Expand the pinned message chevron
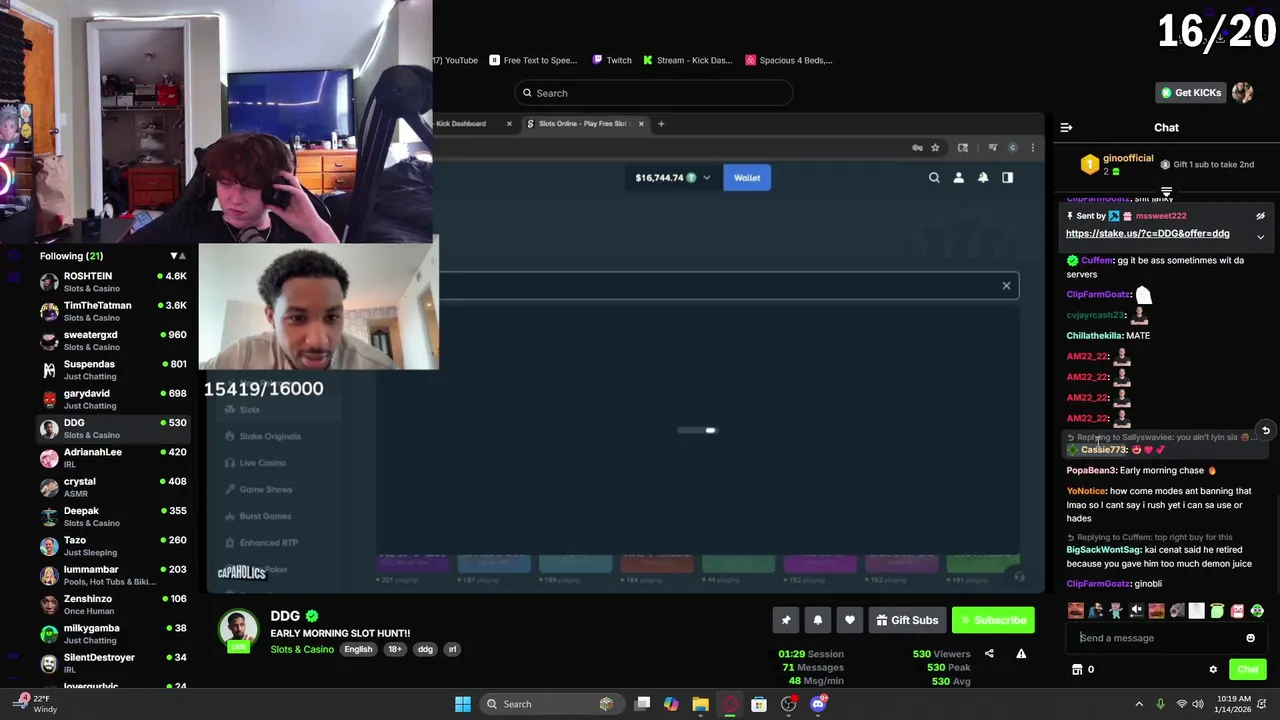Viewport: 1280px width, 720px height. pyautogui.click(x=1260, y=237)
